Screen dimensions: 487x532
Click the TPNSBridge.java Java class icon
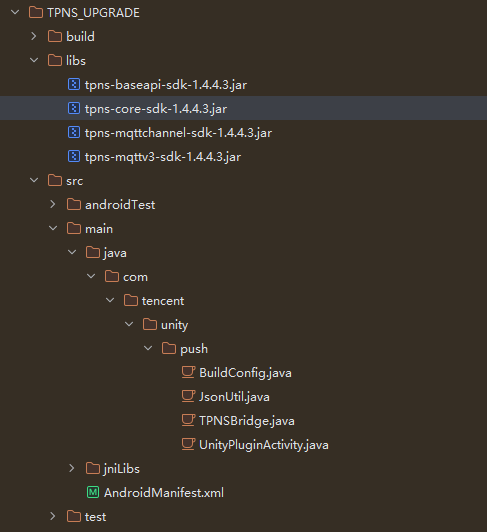tap(188, 420)
